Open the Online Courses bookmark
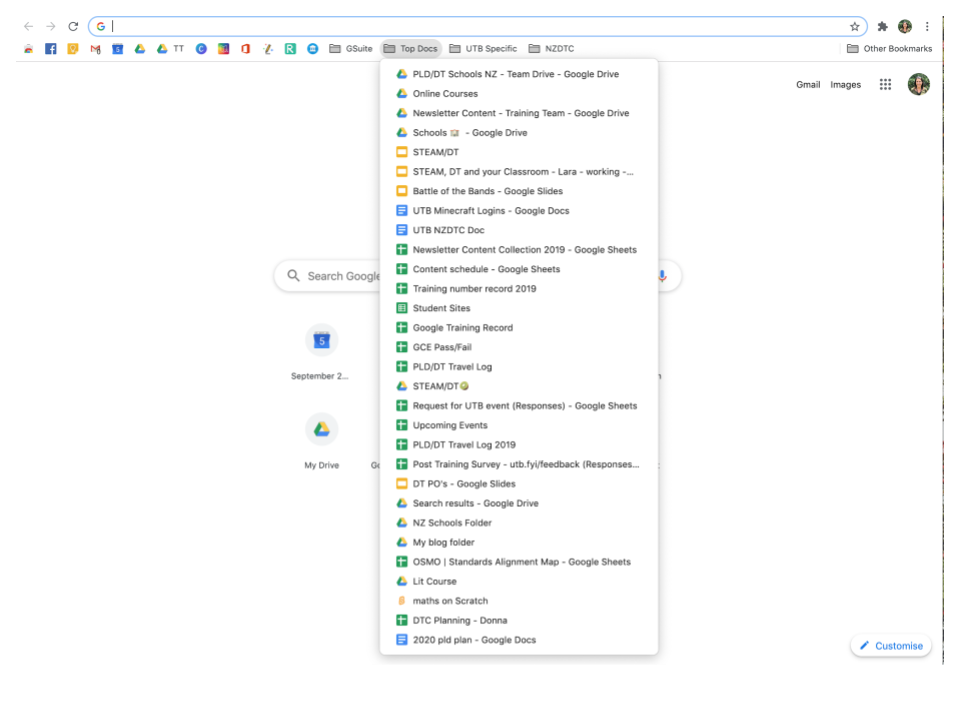This screenshot has width=960, height=720. click(x=519, y=94)
